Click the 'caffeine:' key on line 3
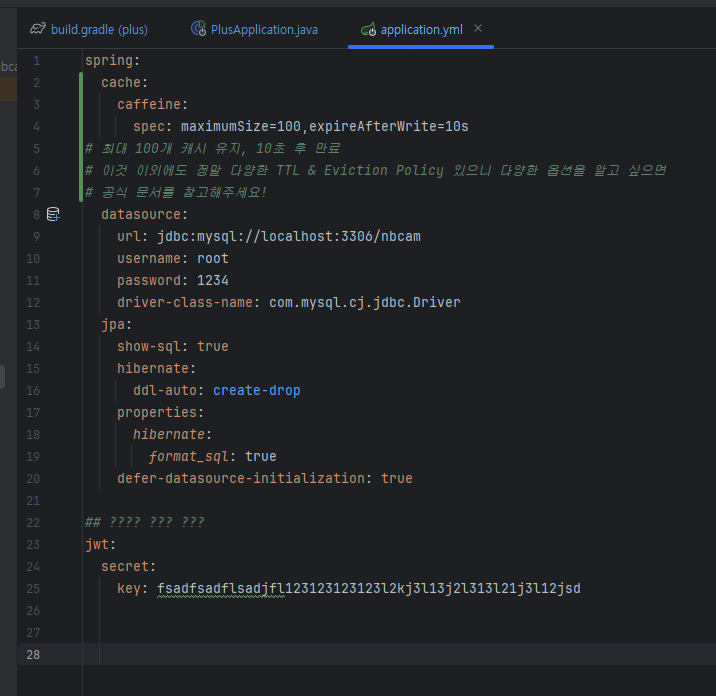This screenshot has height=696, width=716. 153,104
